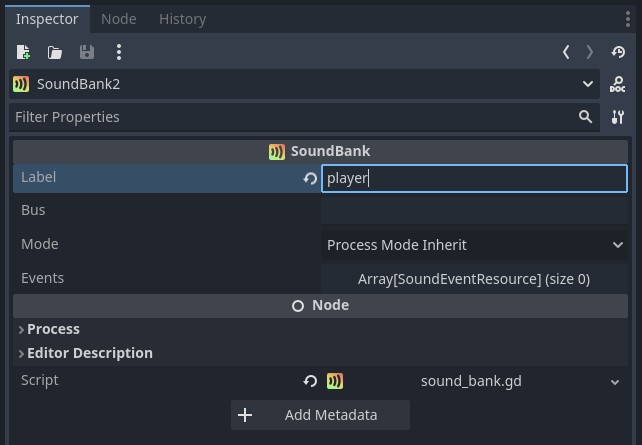Switch to the History tab
The width and height of the screenshot is (642, 445).
click(182, 19)
